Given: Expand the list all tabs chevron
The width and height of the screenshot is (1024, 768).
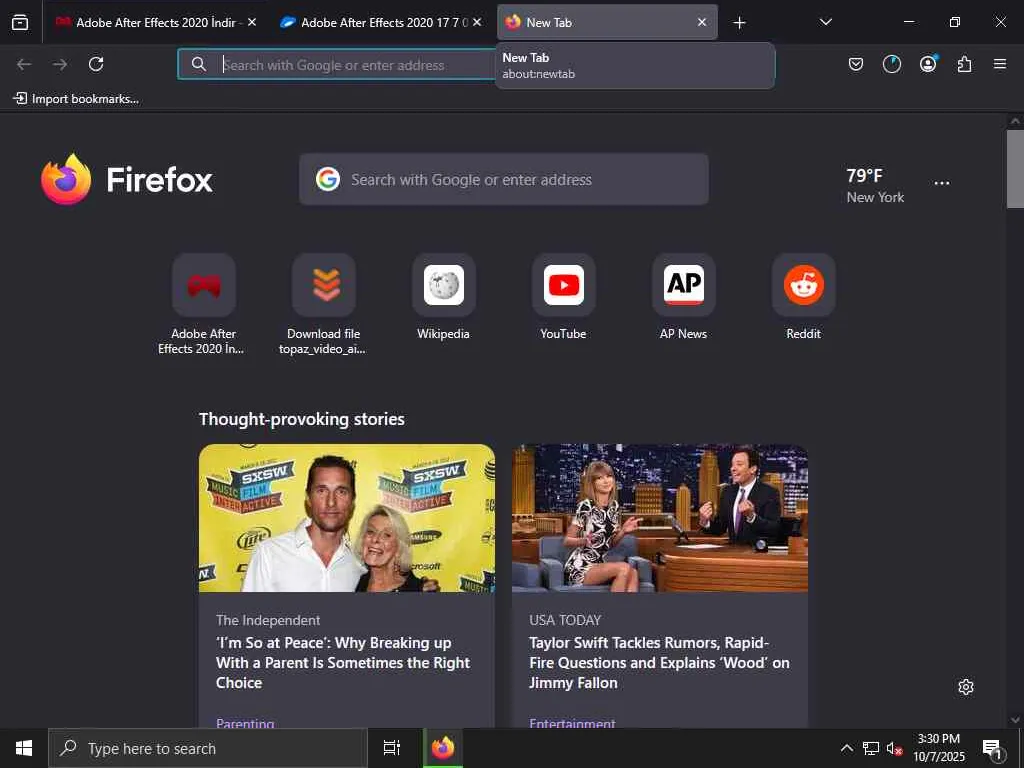Looking at the screenshot, I should 825,22.
